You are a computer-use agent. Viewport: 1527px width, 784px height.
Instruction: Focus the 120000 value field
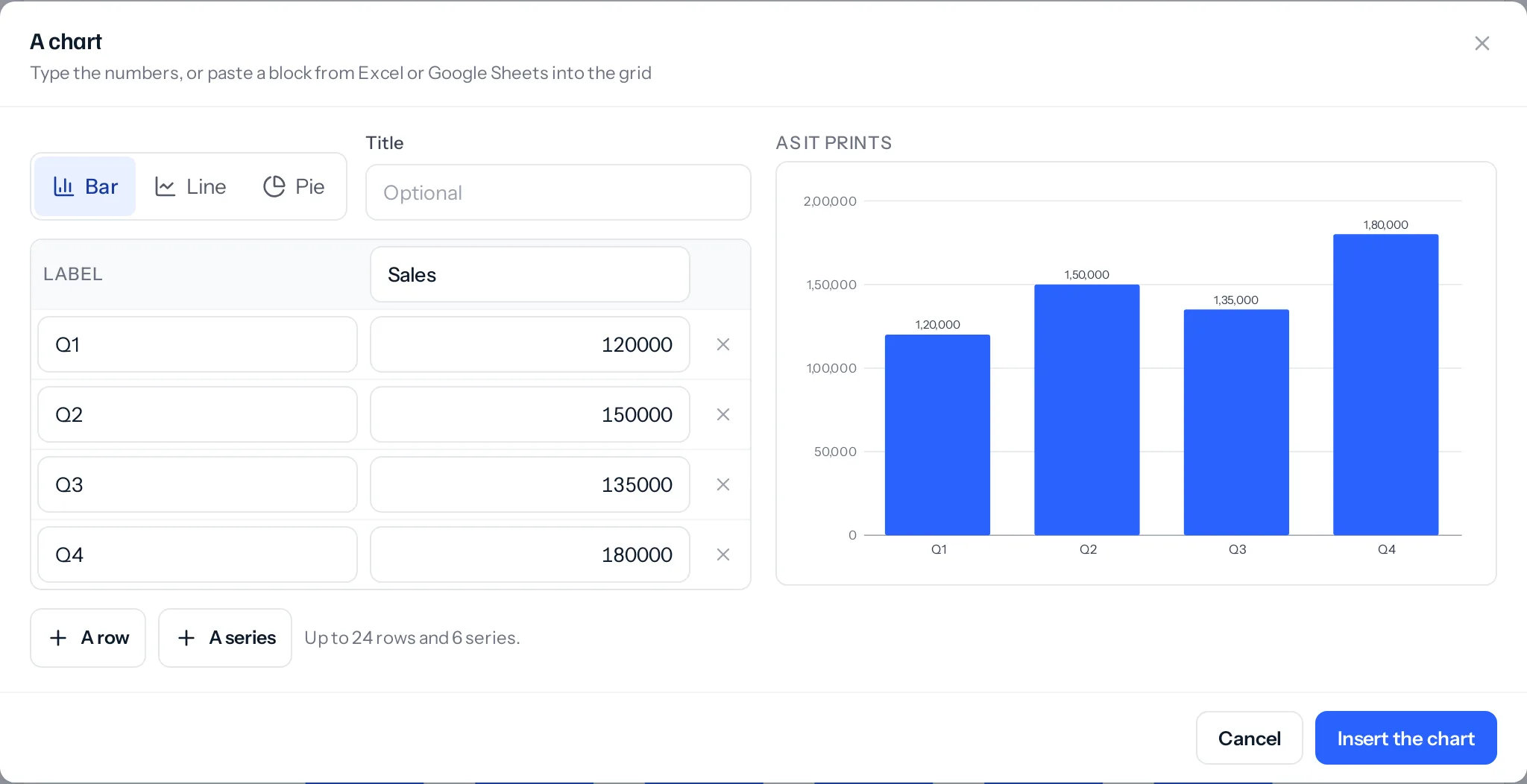point(529,344)
